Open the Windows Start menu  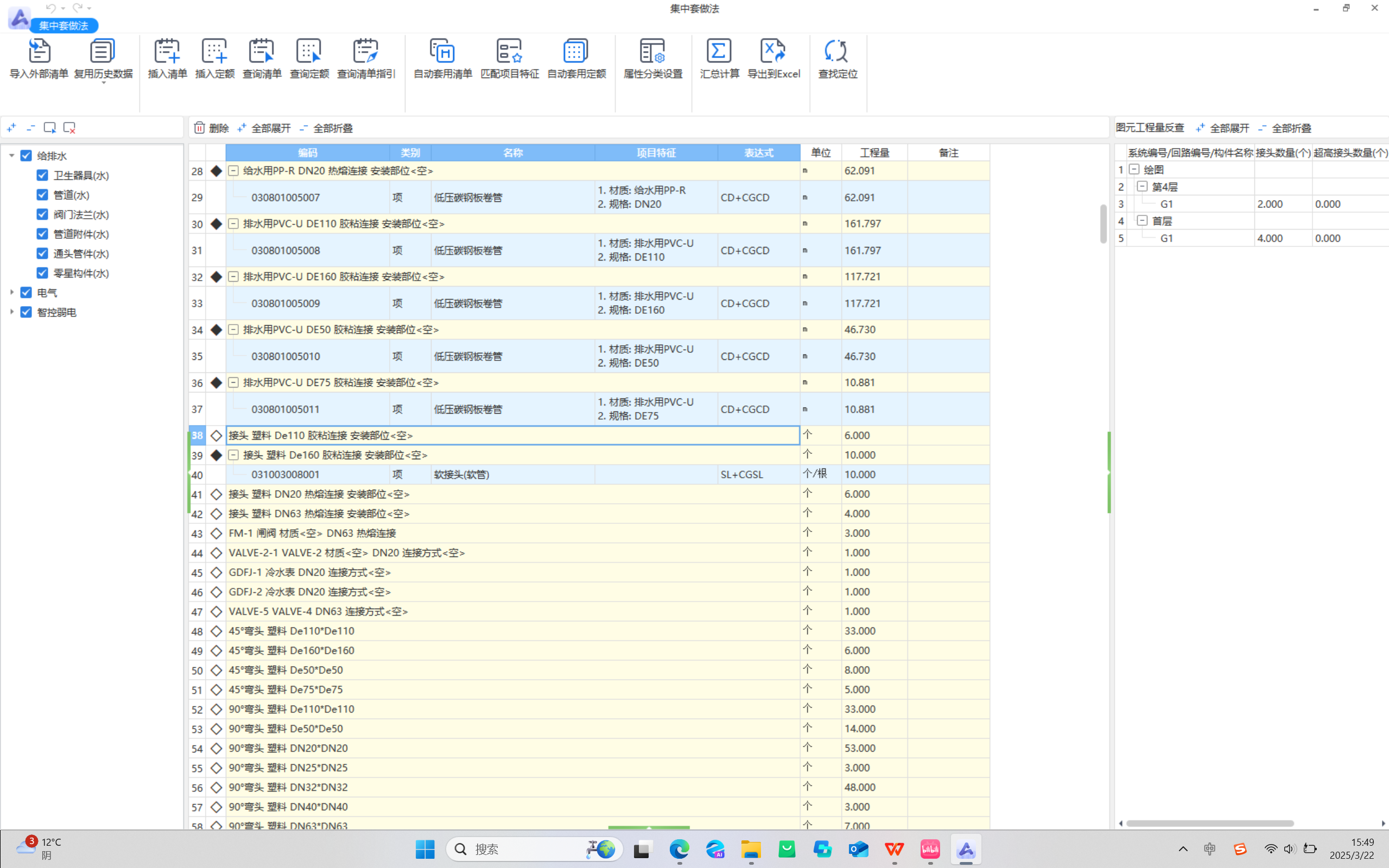point(425,849)
